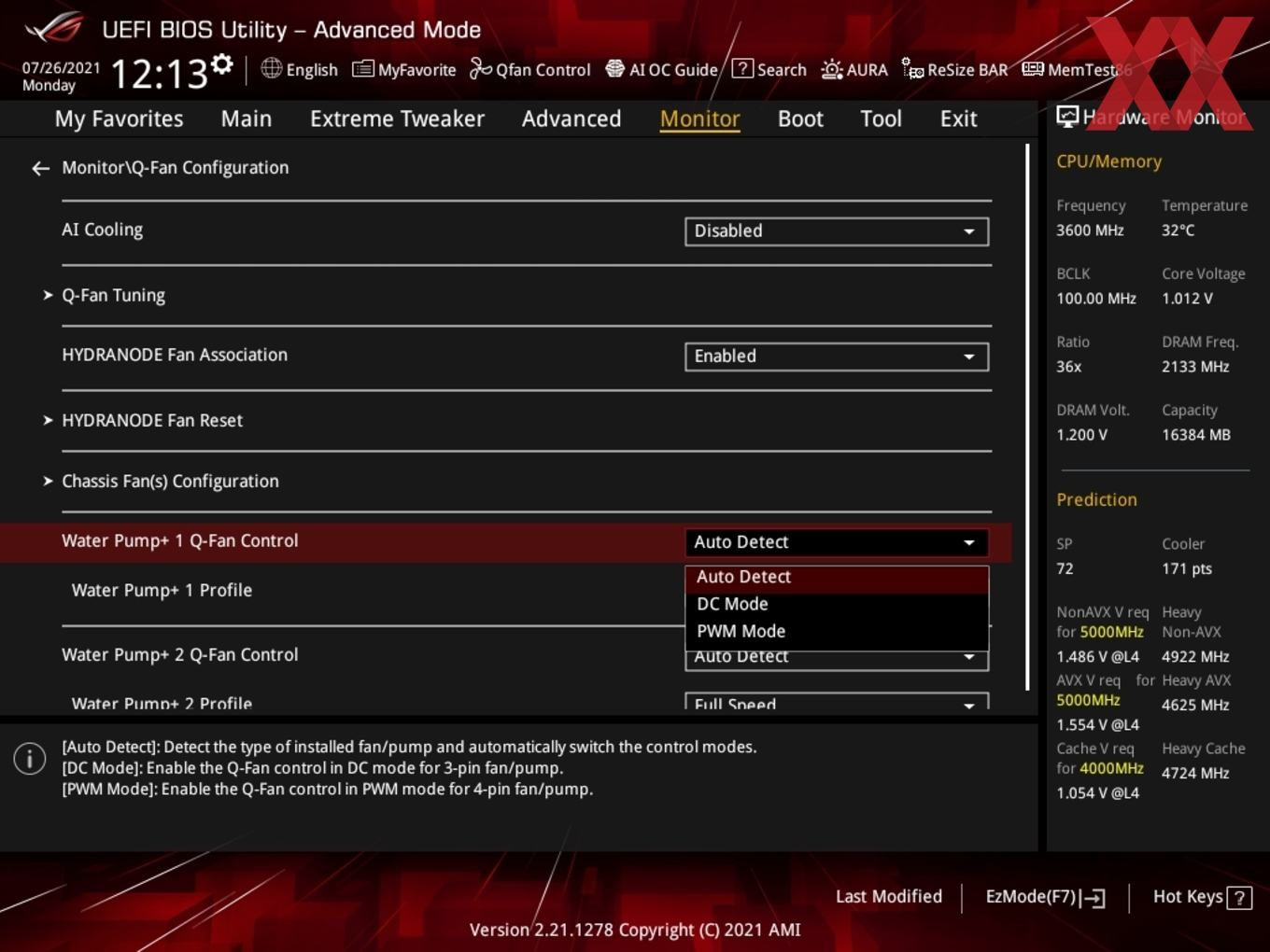This screenshot has height=952, width=1270.
Task: Click the HYDRANODE Fan Association label
Action: [x=175, y=355]
